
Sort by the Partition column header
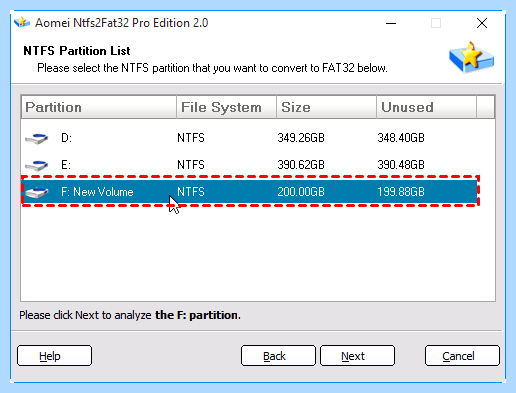(x=99, y=107)
